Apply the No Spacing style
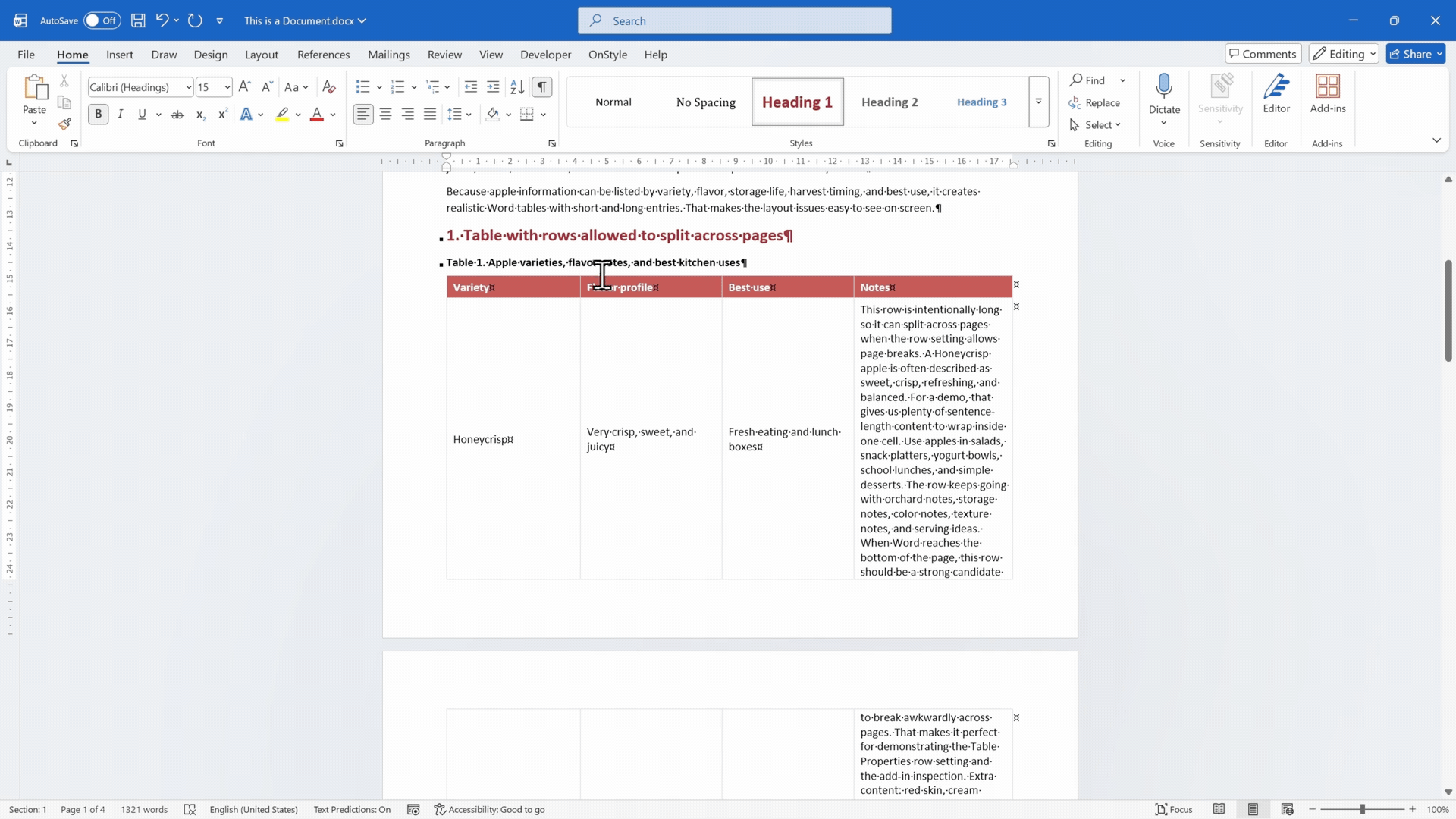 pos(705,102)
